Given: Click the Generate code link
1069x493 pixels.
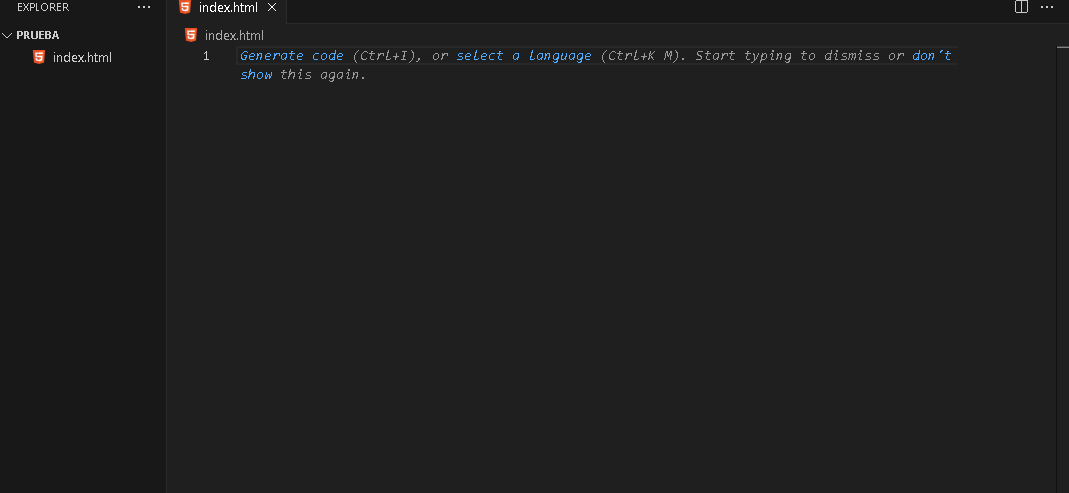Looking at the screenshot, I should (x=292, y=56).
